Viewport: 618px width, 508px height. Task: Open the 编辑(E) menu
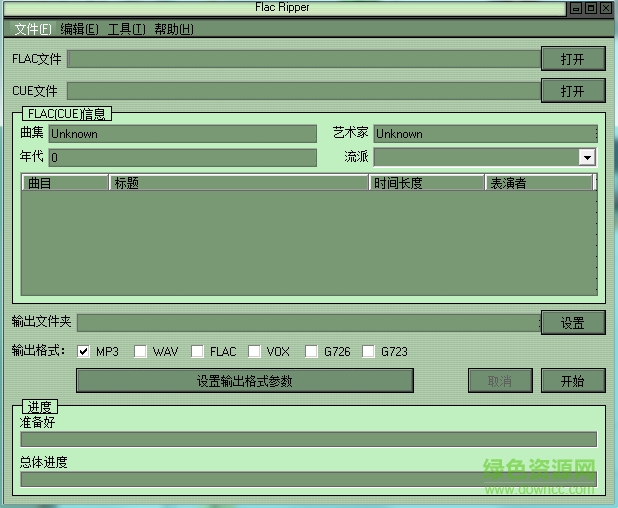[79, 29]
